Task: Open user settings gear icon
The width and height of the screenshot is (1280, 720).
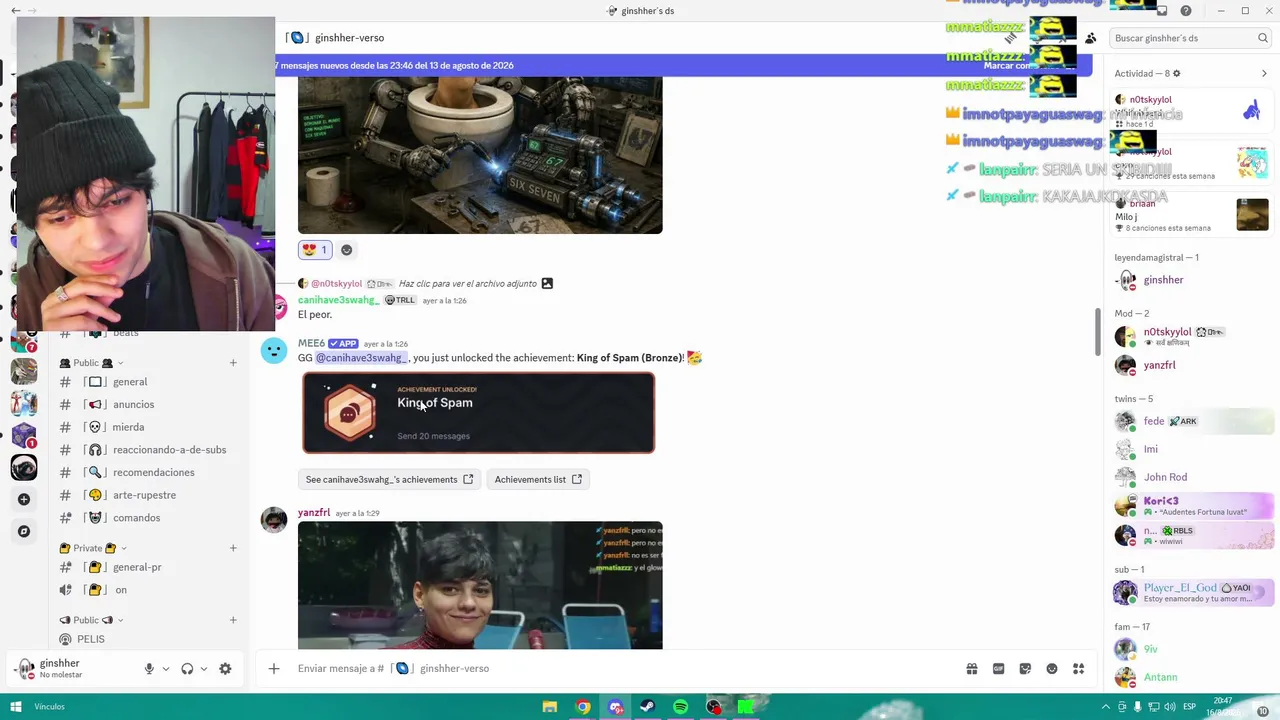Action: tap(225, 668)
